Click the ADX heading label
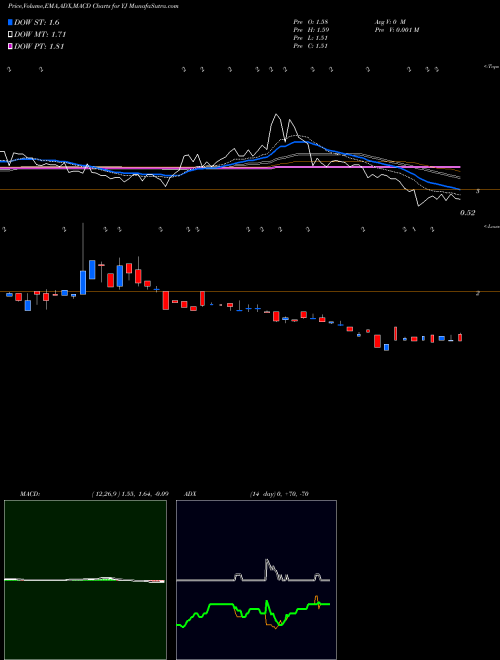This screenshot has height=660, width=500. [x=191, y=494]
